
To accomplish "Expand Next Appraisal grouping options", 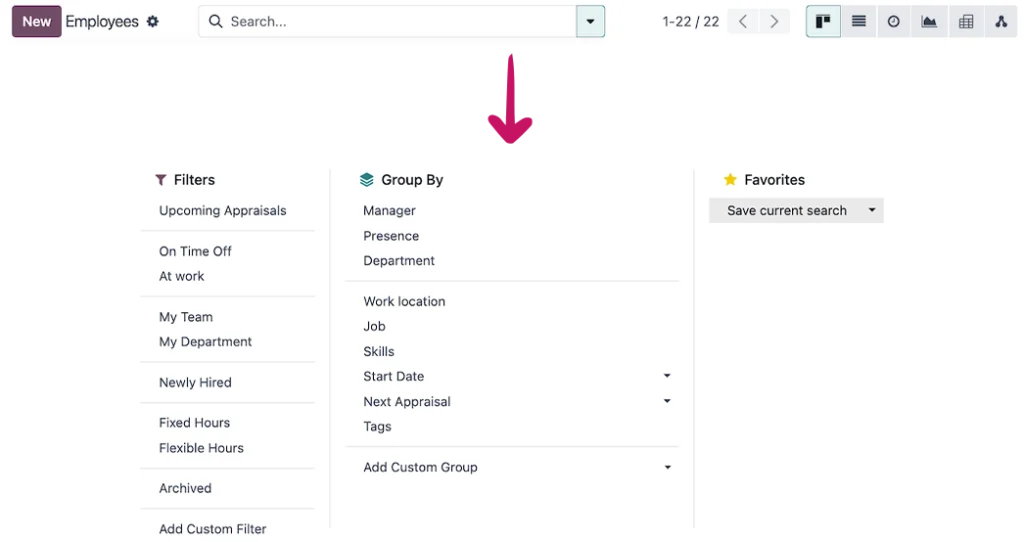I will [x=667, y=402].
